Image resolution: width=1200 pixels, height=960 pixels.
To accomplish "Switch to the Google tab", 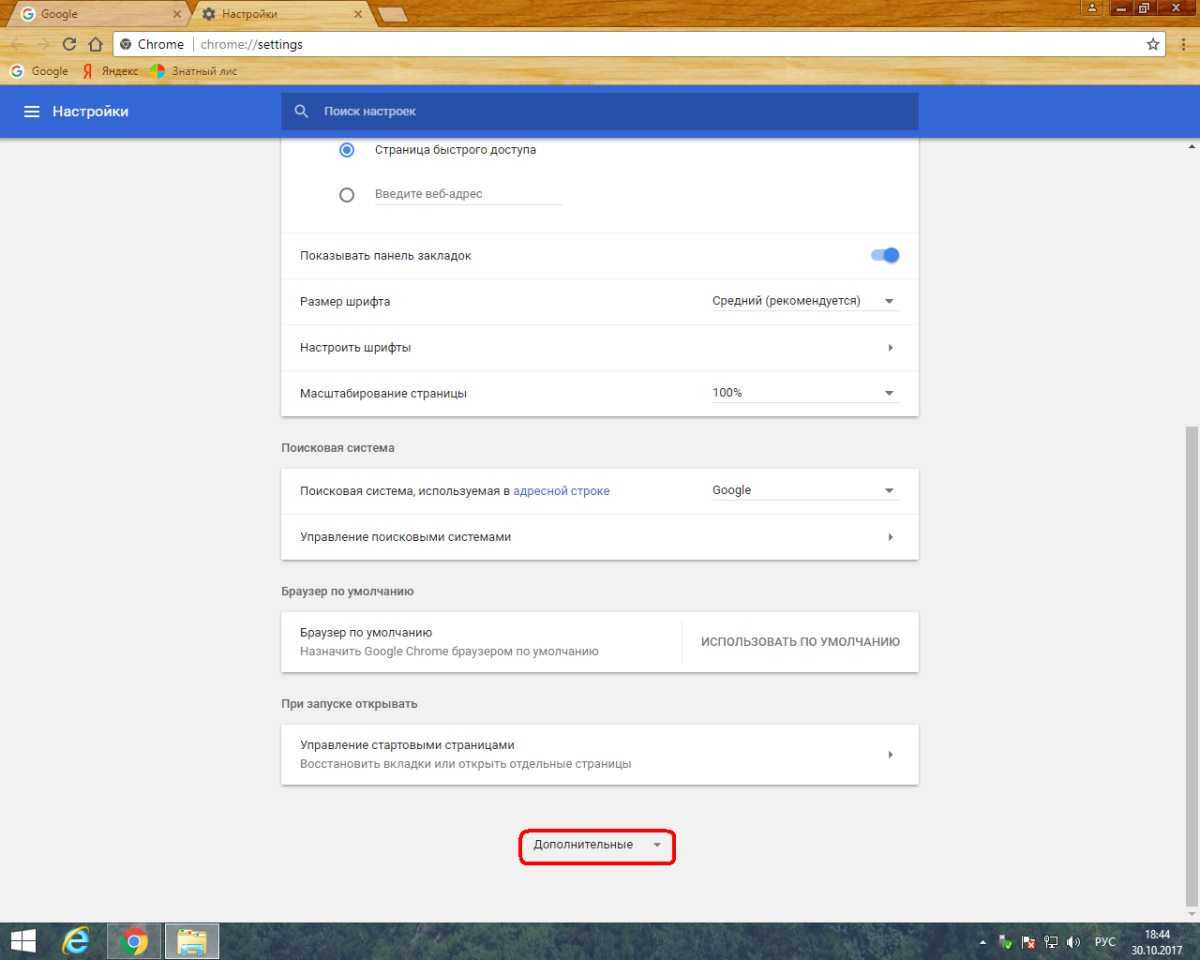I will 95,14.
